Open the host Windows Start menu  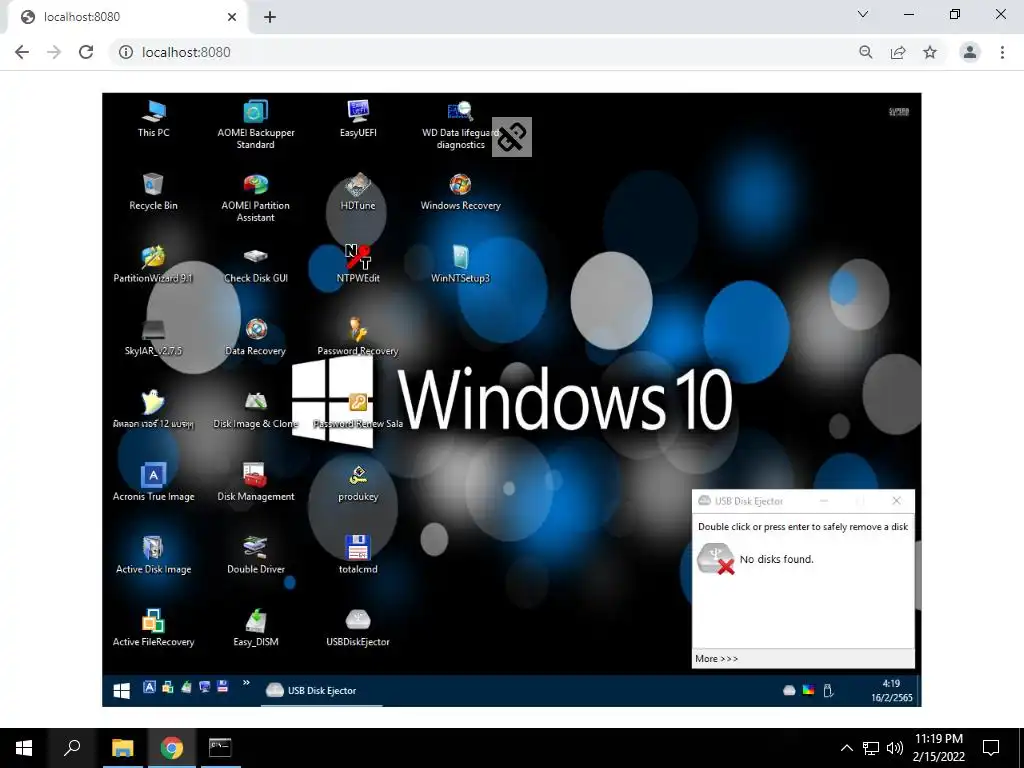pyautogui.click(x=24, y=748)
